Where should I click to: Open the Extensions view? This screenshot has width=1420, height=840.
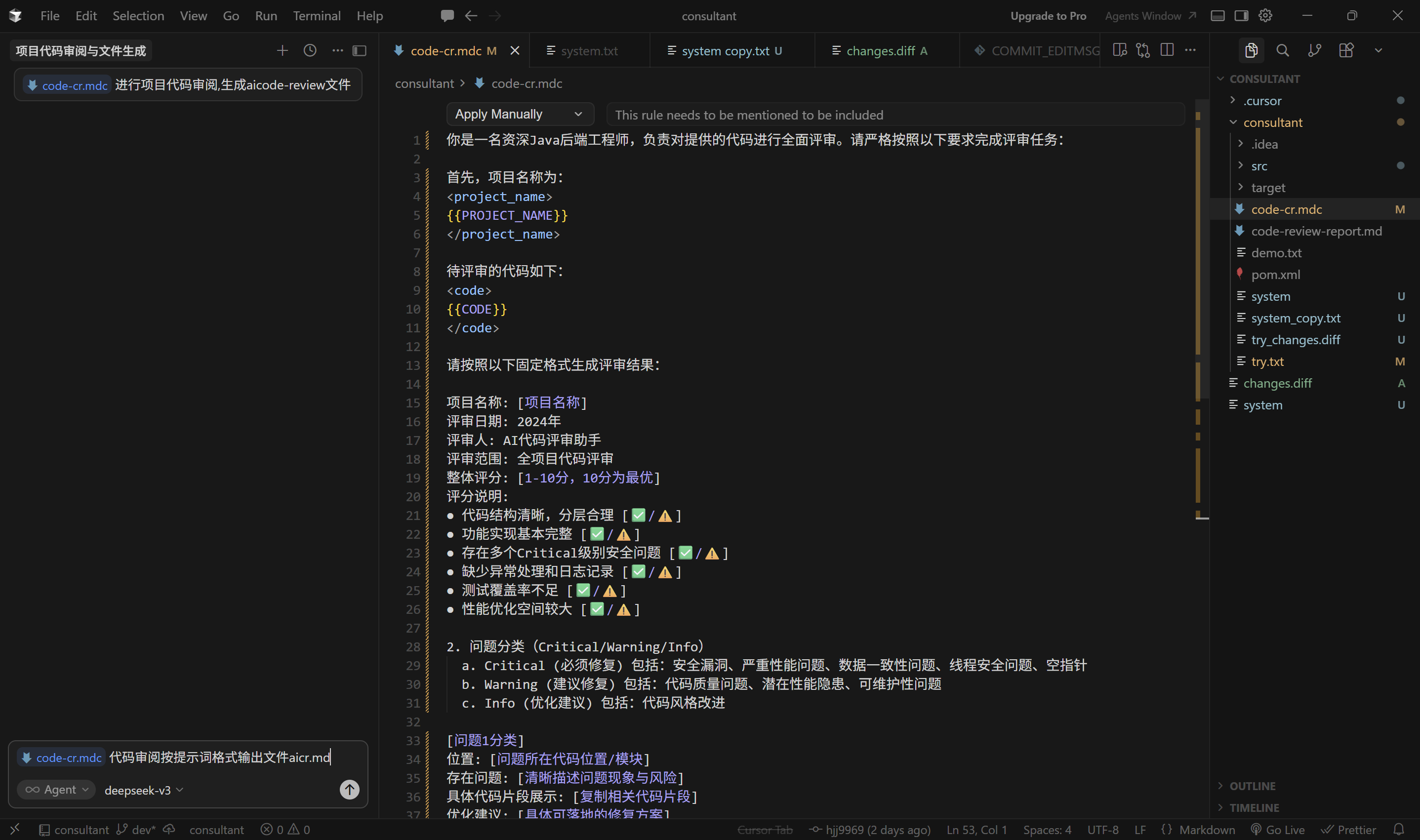click(1346, 50)
